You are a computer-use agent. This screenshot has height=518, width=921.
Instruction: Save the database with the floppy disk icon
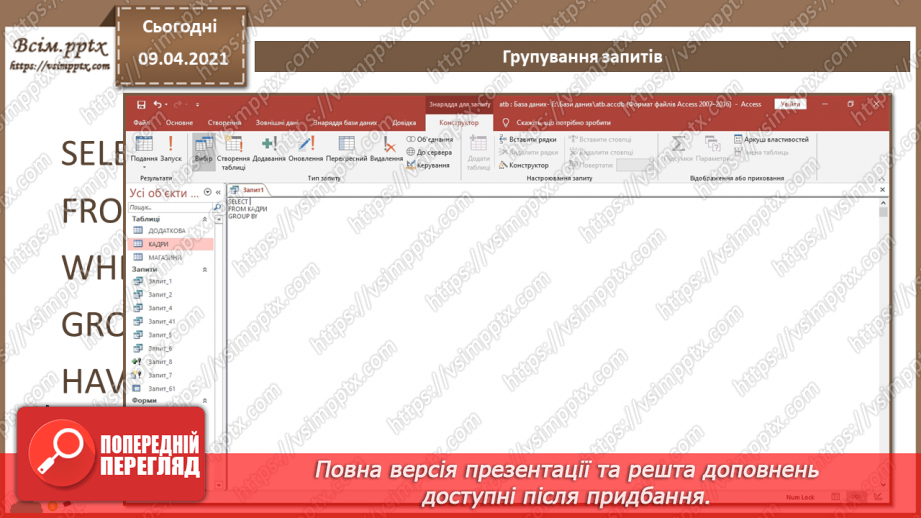coord(141,105)
